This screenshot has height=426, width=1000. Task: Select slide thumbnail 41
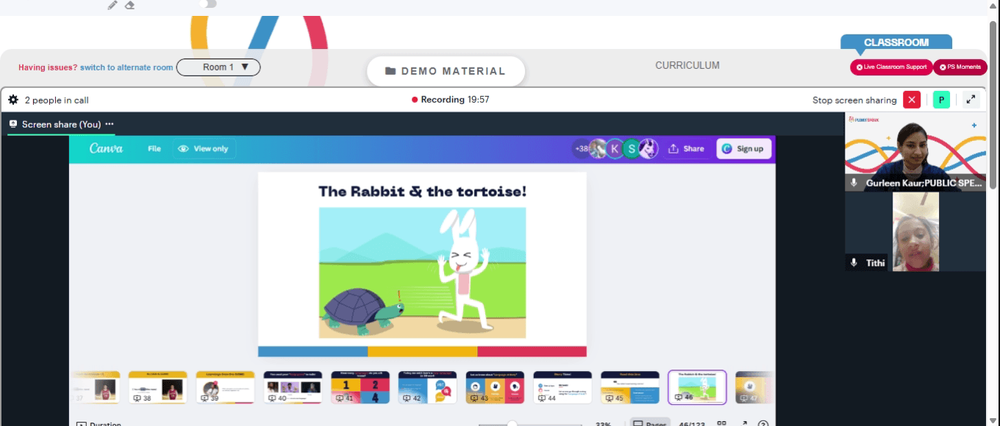tap(360, 387)
